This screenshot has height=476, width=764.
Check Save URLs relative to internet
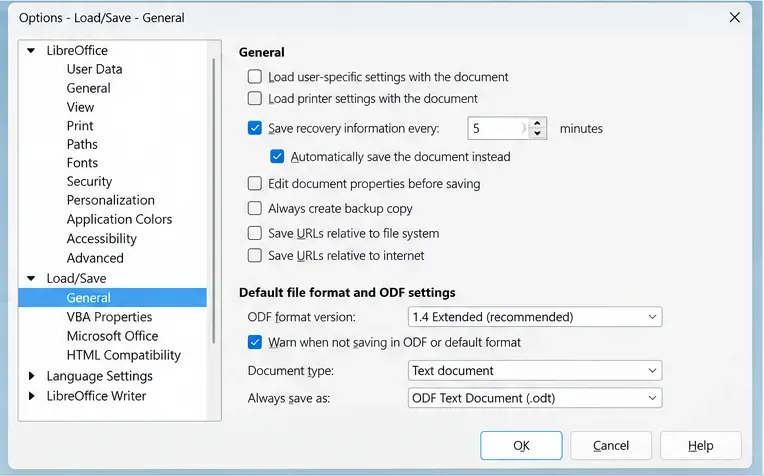click(x=254, y=256)
